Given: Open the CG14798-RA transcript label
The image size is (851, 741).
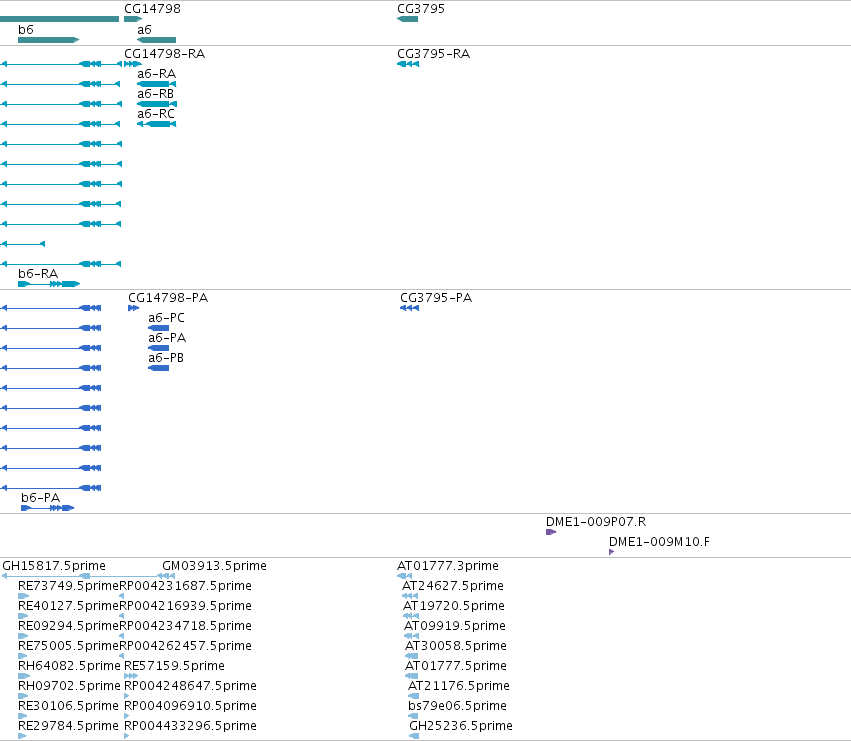Looking at the screenshot, I should point(164,54).
